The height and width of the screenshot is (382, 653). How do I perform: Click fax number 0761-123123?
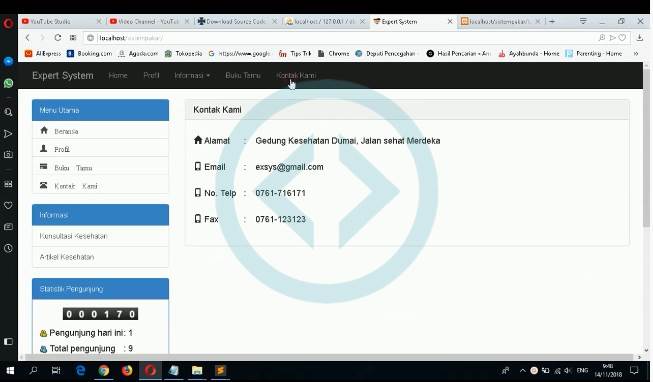(x=280, y=219)
